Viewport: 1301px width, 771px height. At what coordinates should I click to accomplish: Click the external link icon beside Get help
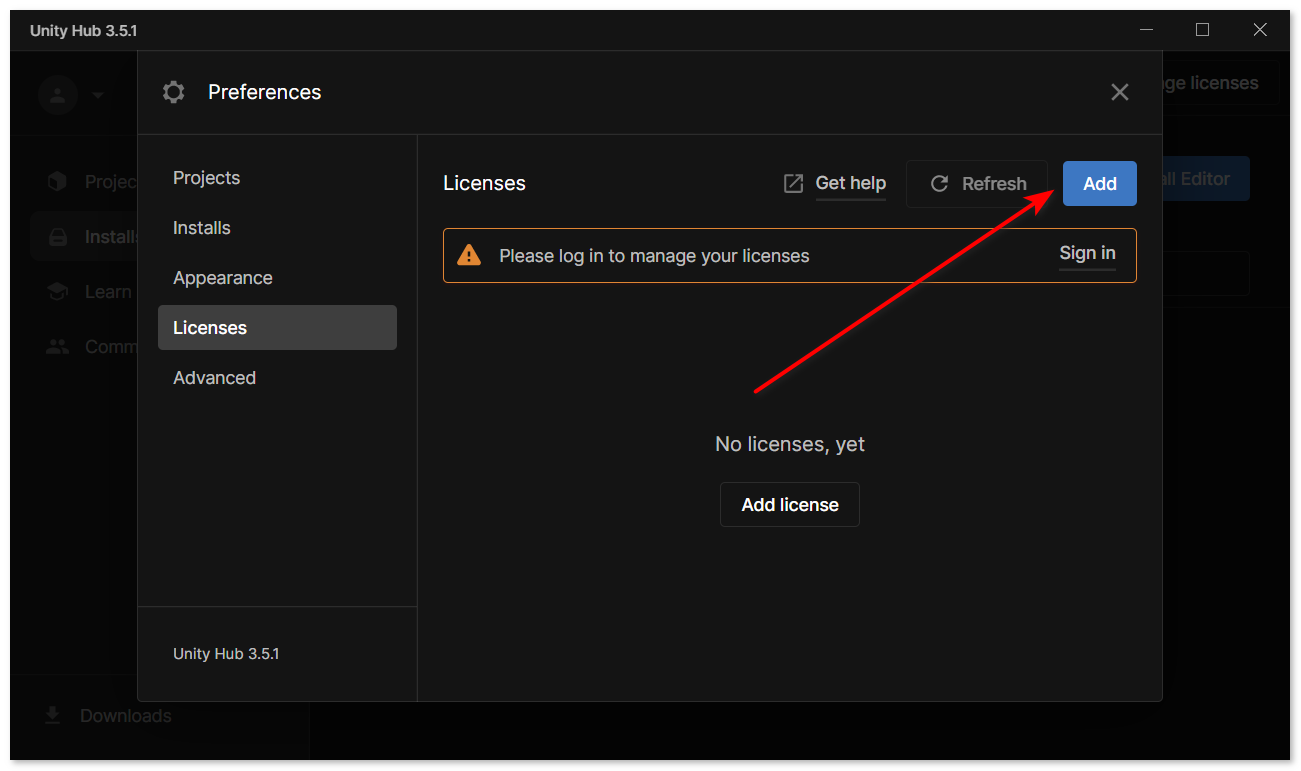[793, 184]
